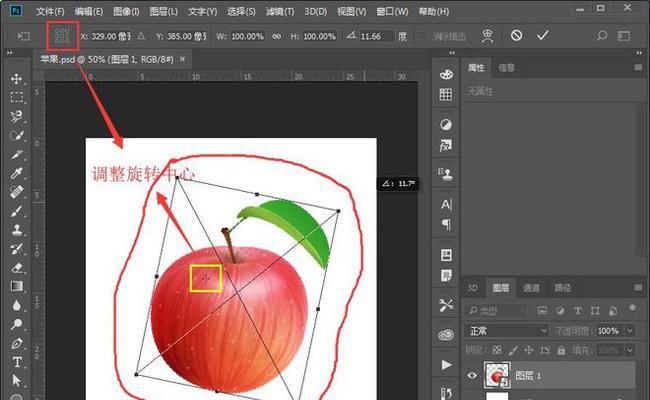The image size is (650, 400).
Task: Toggle relative positioning triangle between X and Y
Action: 141,36
